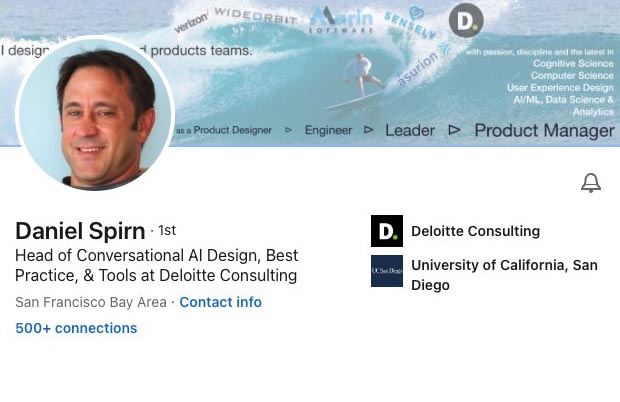Click the Deloitte D. circle logo in banner
Viewport: 620px width, 402px height.
pos(465,20)
